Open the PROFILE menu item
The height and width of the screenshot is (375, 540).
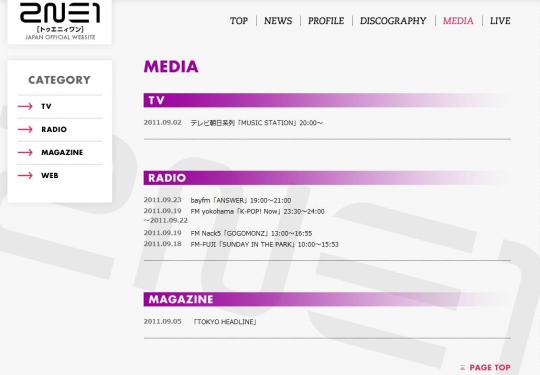326,21
